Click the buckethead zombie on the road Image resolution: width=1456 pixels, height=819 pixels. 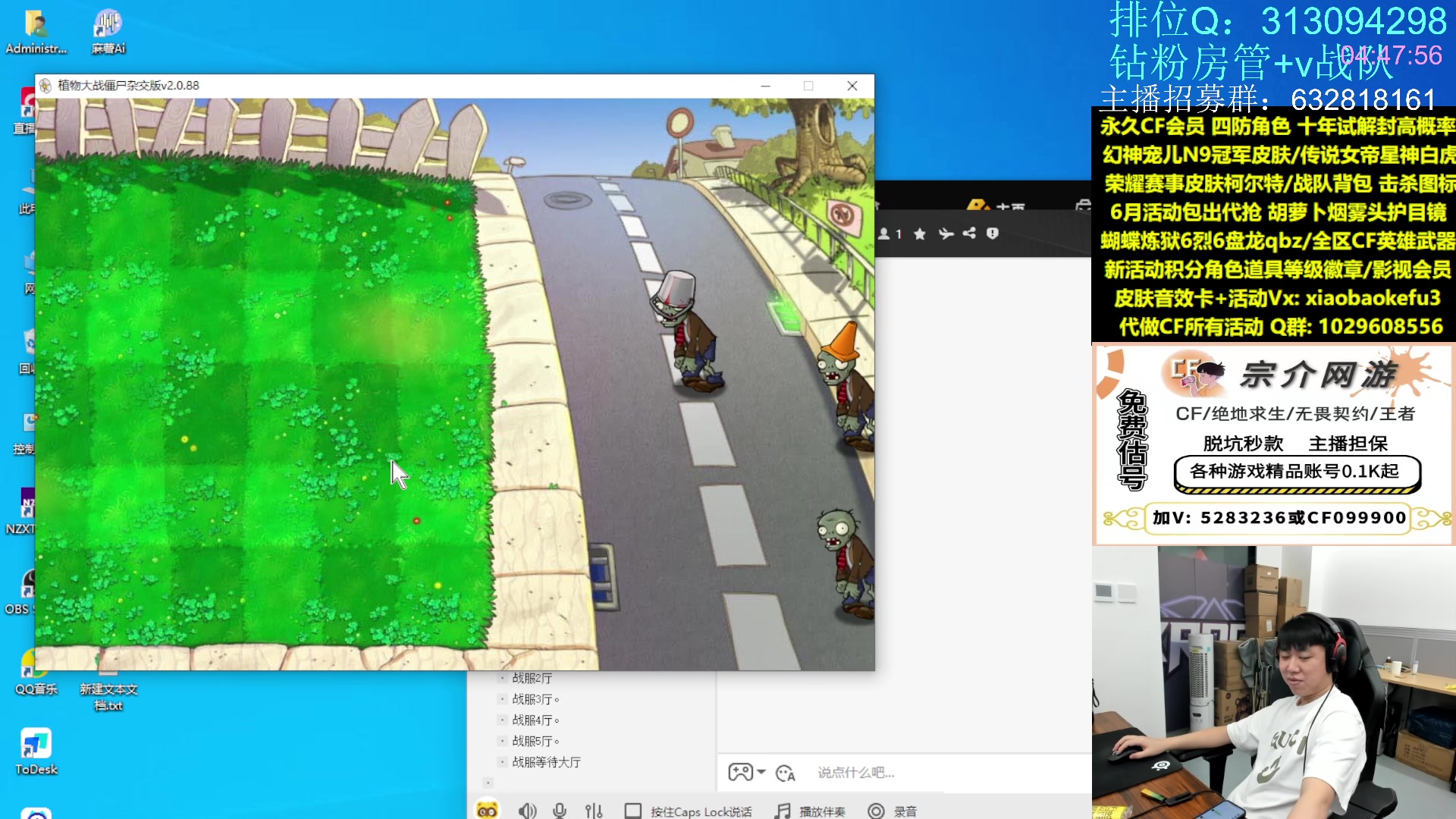coord(686,331)
